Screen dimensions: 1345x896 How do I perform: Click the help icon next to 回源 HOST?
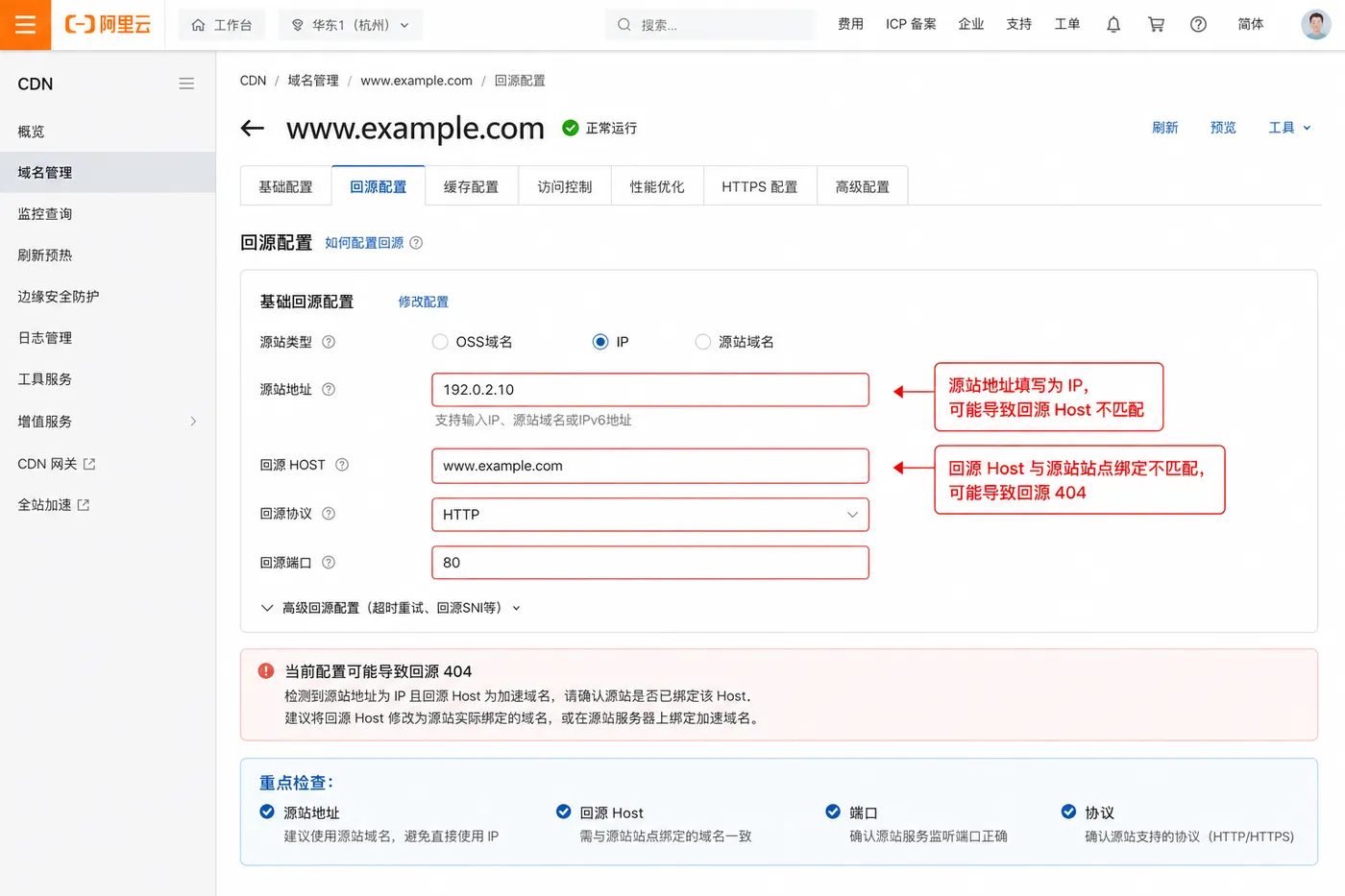pos(342,465)
